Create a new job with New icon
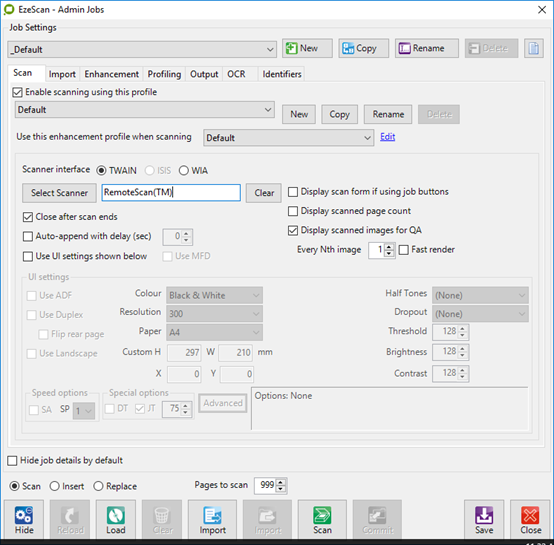Viewport: 554px width, 545px height. click(x=307, y=48)
